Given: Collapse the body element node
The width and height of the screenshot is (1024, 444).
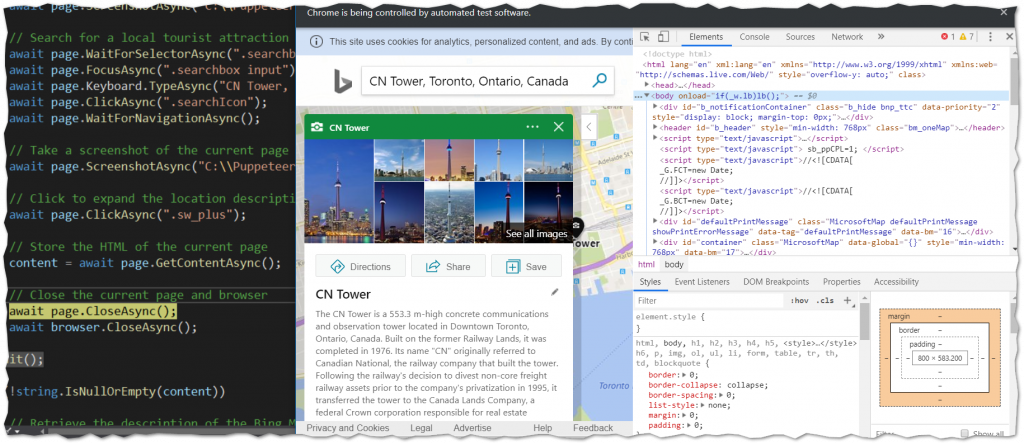Looking at the screenshot, I should coord(647,96).
